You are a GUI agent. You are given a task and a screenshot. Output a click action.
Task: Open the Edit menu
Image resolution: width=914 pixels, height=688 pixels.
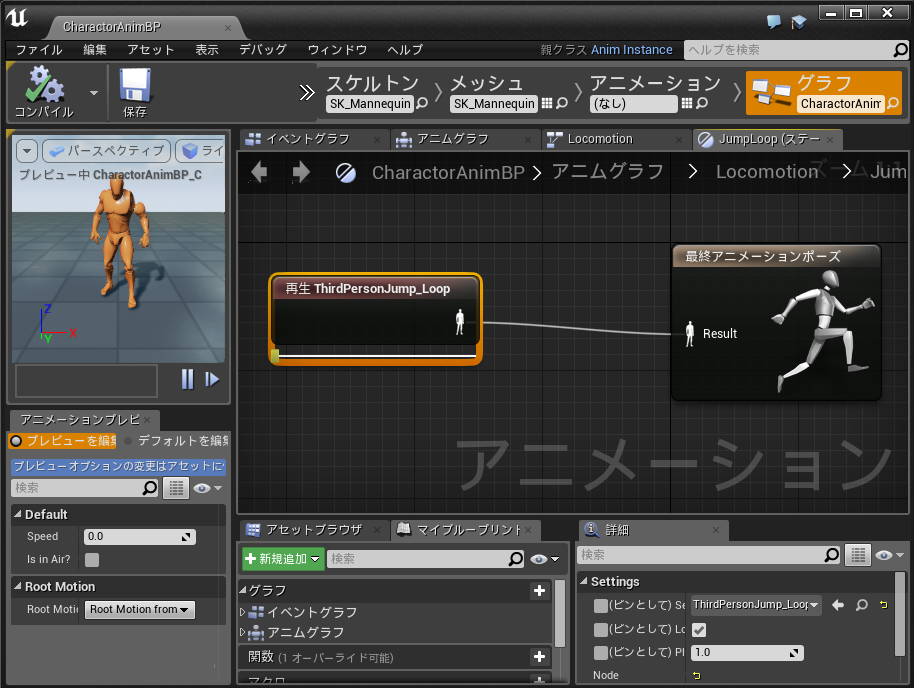point(94,50)
